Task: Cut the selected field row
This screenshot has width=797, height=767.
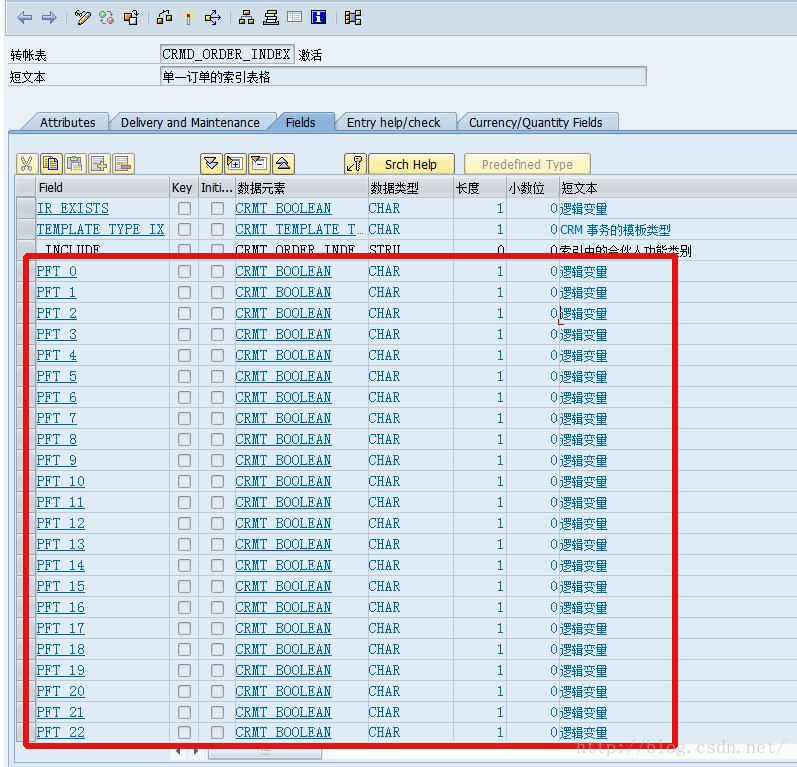Action: (x=26, y=164)
